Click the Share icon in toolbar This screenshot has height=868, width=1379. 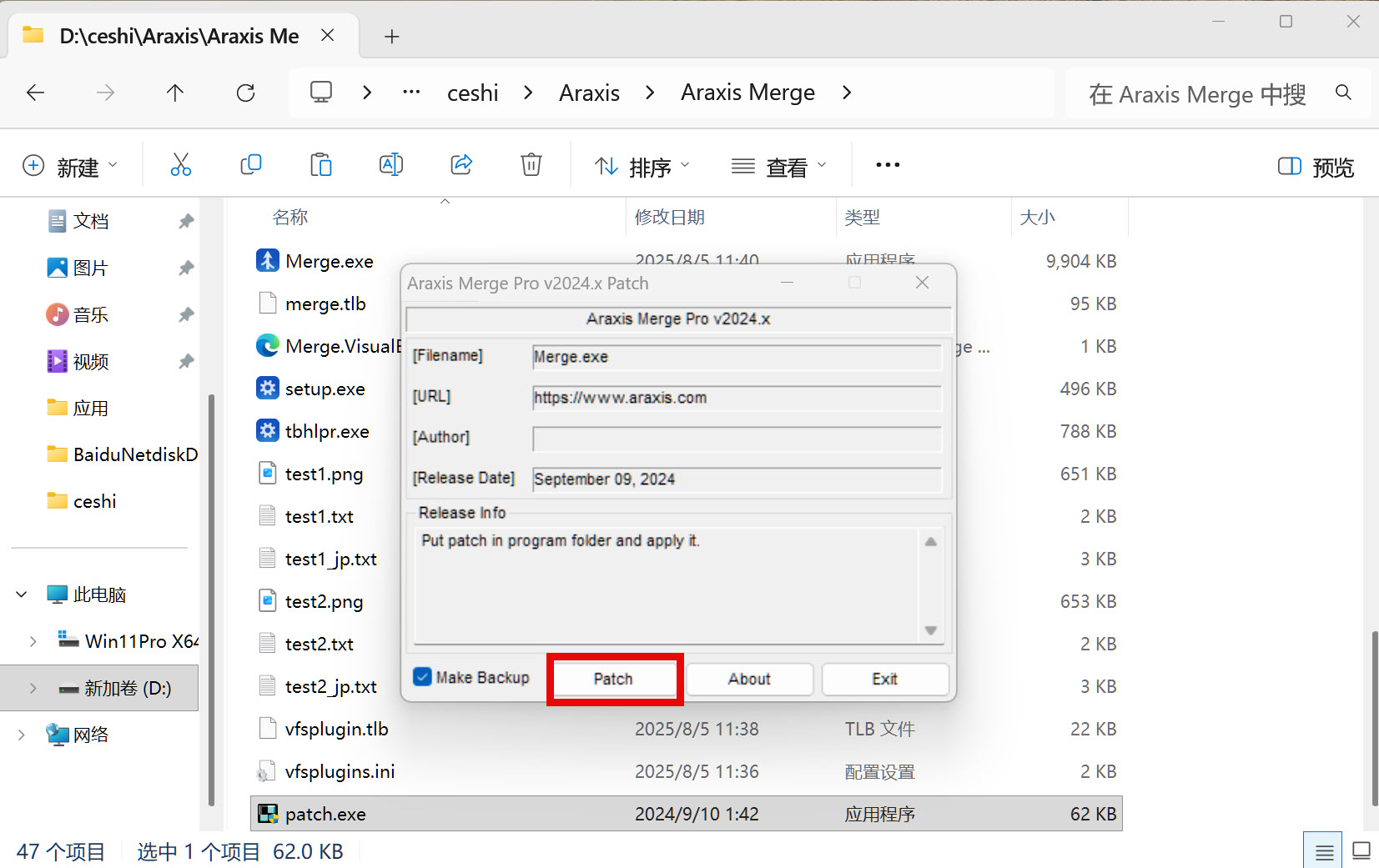[x=461, y=165]
